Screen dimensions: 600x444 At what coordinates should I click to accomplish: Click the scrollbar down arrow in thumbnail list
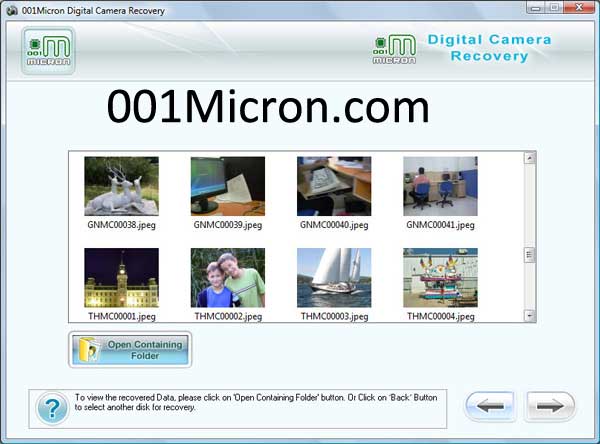tap(530, 316)
